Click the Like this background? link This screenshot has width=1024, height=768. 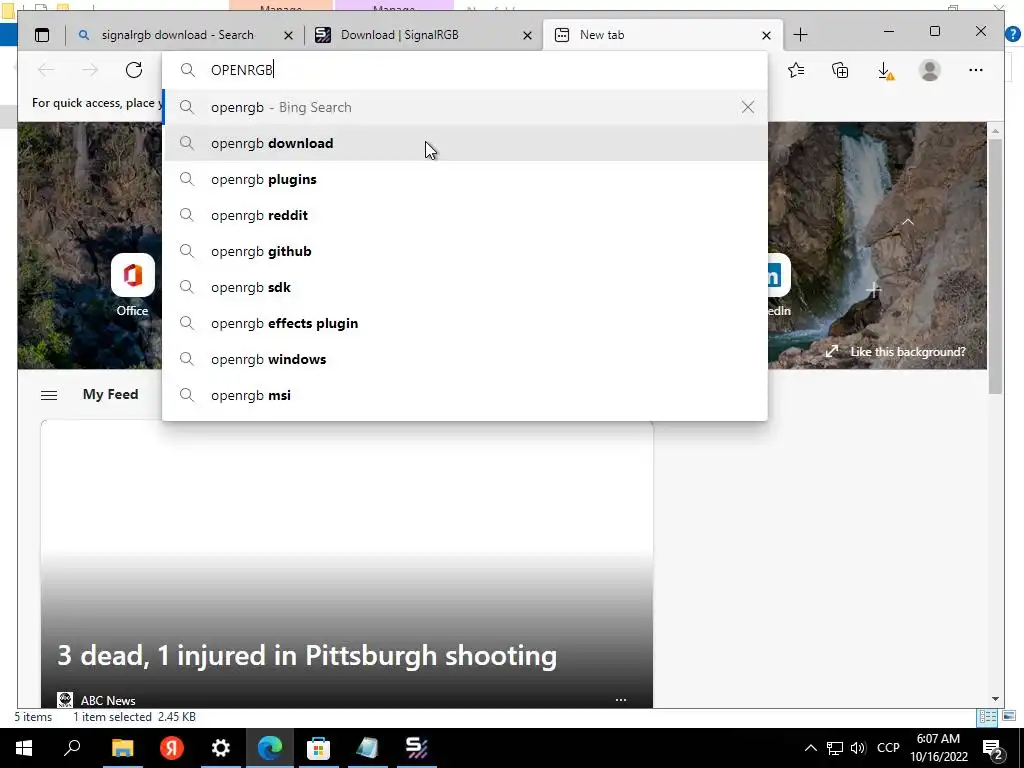[x=896, y=351]
